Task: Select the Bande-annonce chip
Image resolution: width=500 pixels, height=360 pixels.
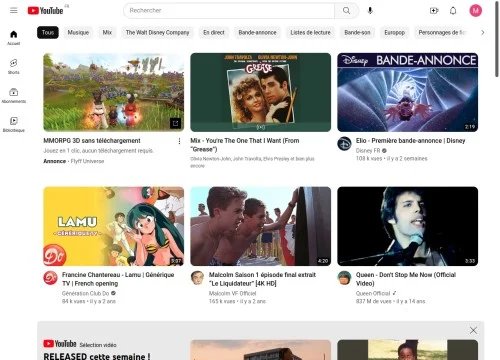Action: point(257,32)
